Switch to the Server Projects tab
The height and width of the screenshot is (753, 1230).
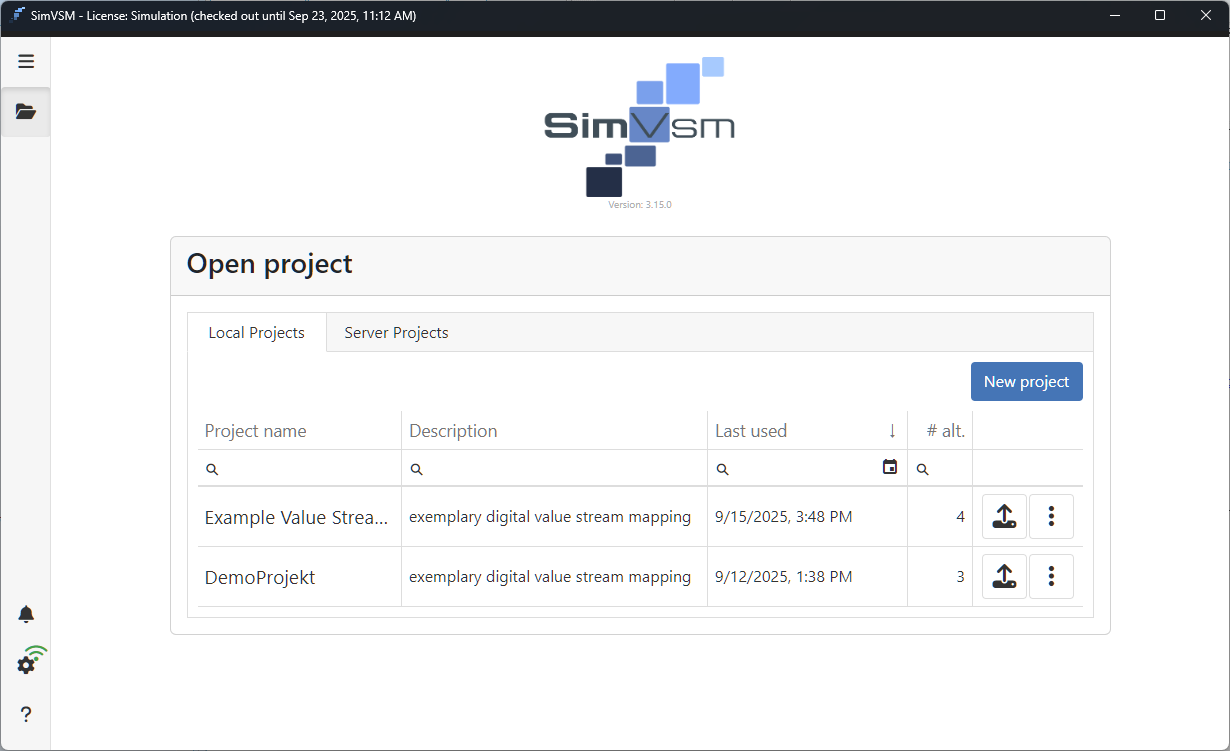[395, 332]
